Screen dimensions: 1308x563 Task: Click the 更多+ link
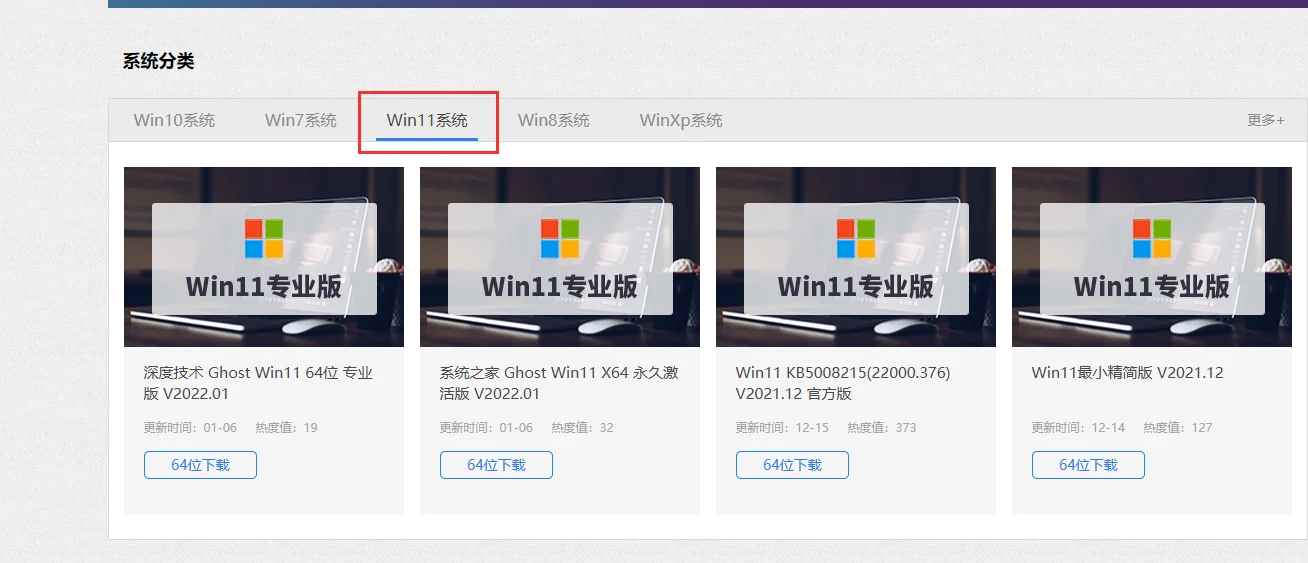click(1266, 120)
